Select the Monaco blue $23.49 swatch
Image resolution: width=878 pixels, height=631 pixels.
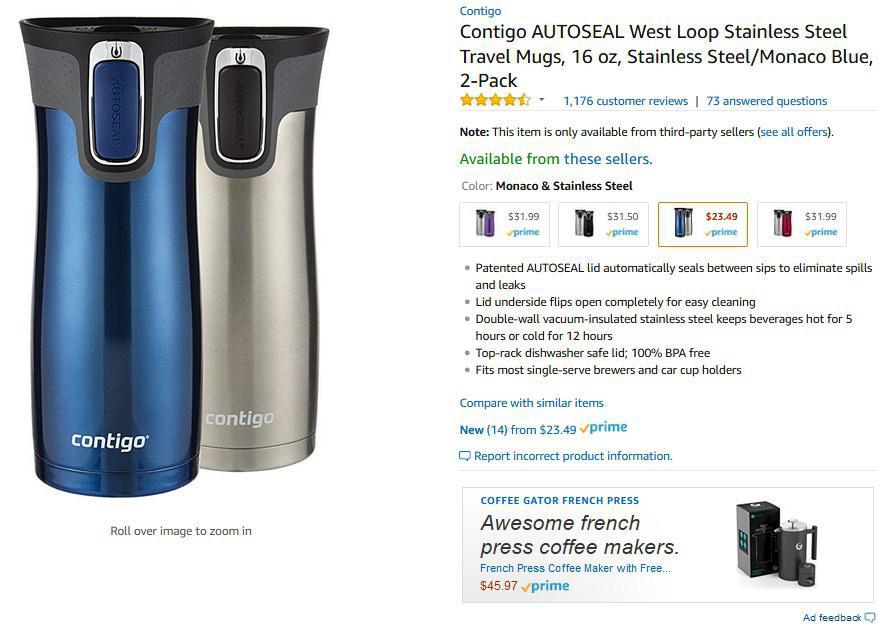703,224
